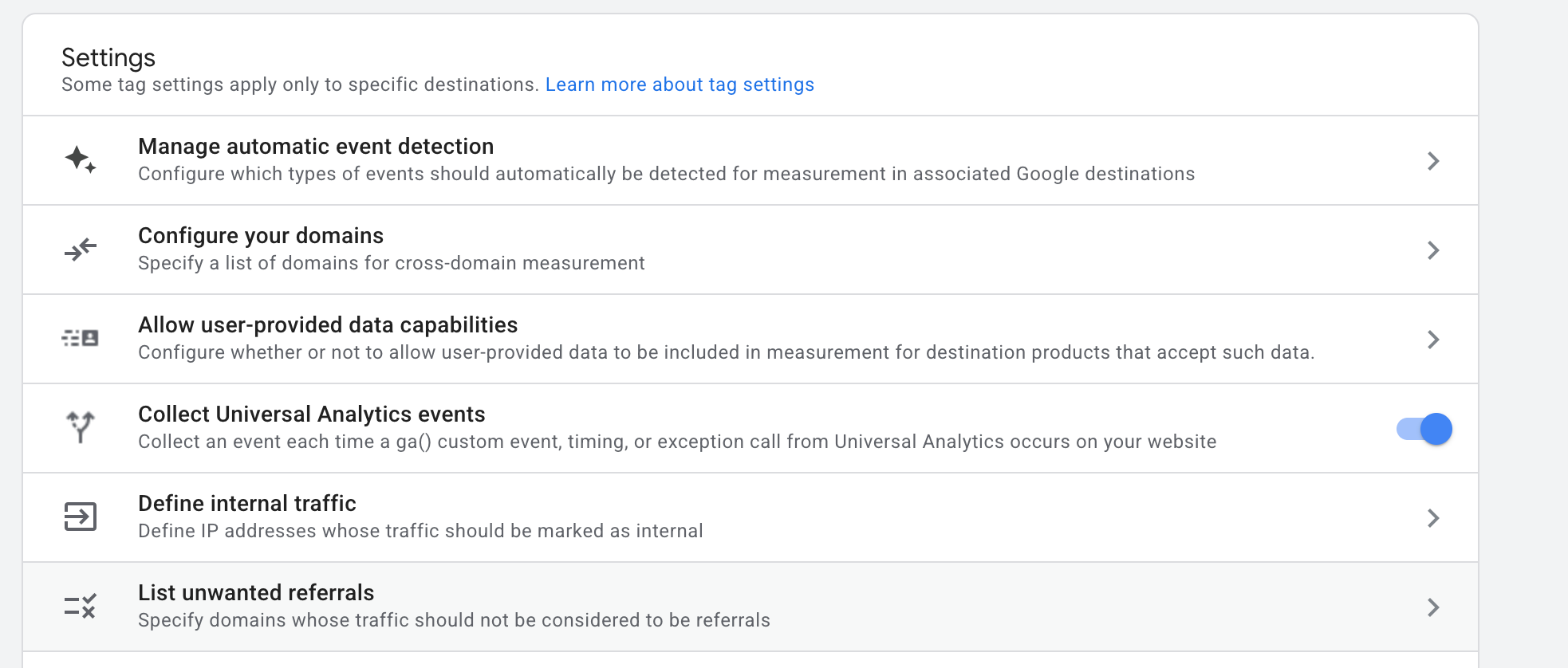This screenshot has height=668, width=1568.
Task: Click the unwanted referrals list-X icon
Action: coord(80,607)
